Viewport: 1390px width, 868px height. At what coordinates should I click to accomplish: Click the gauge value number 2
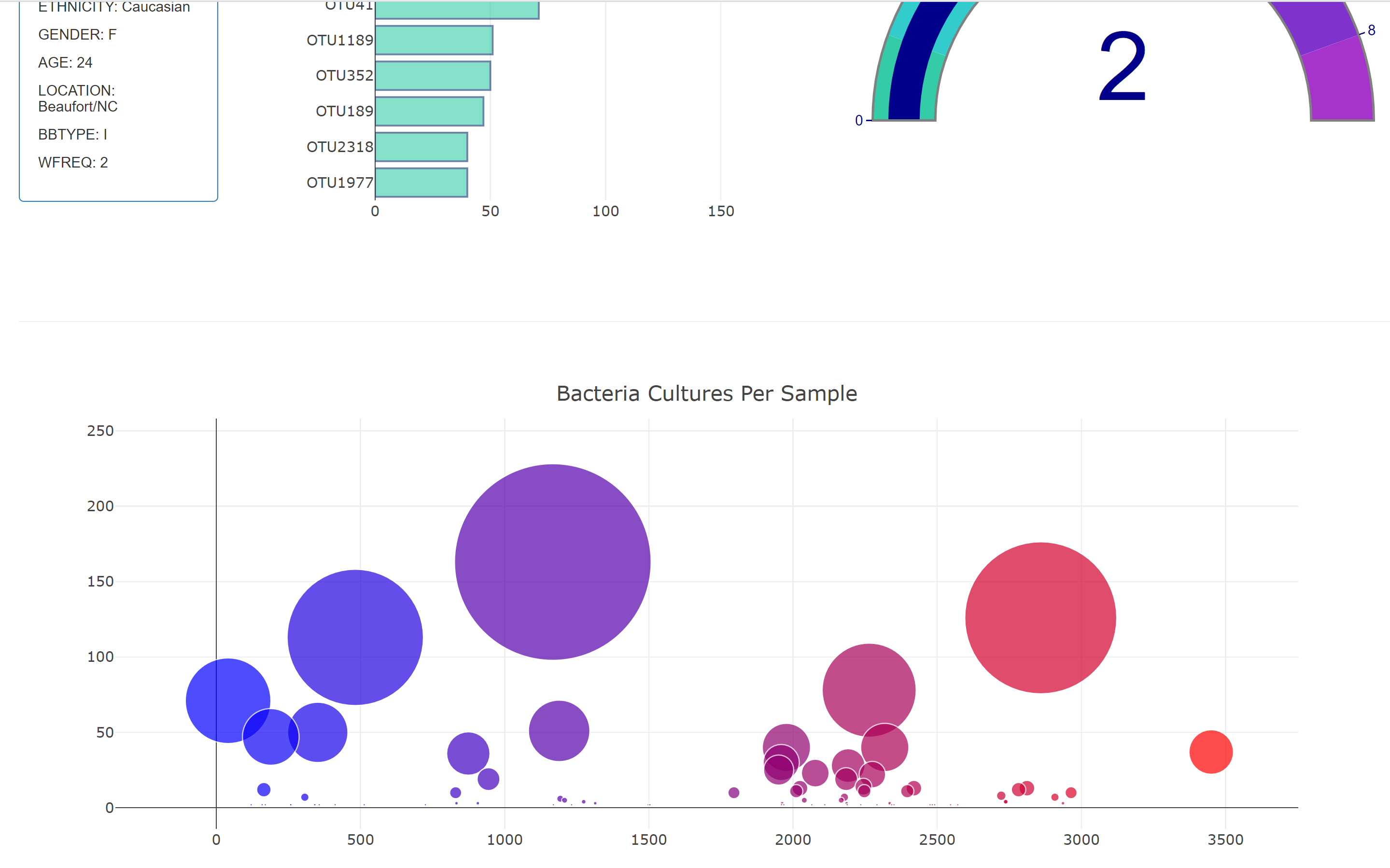tap(1123, 67)
